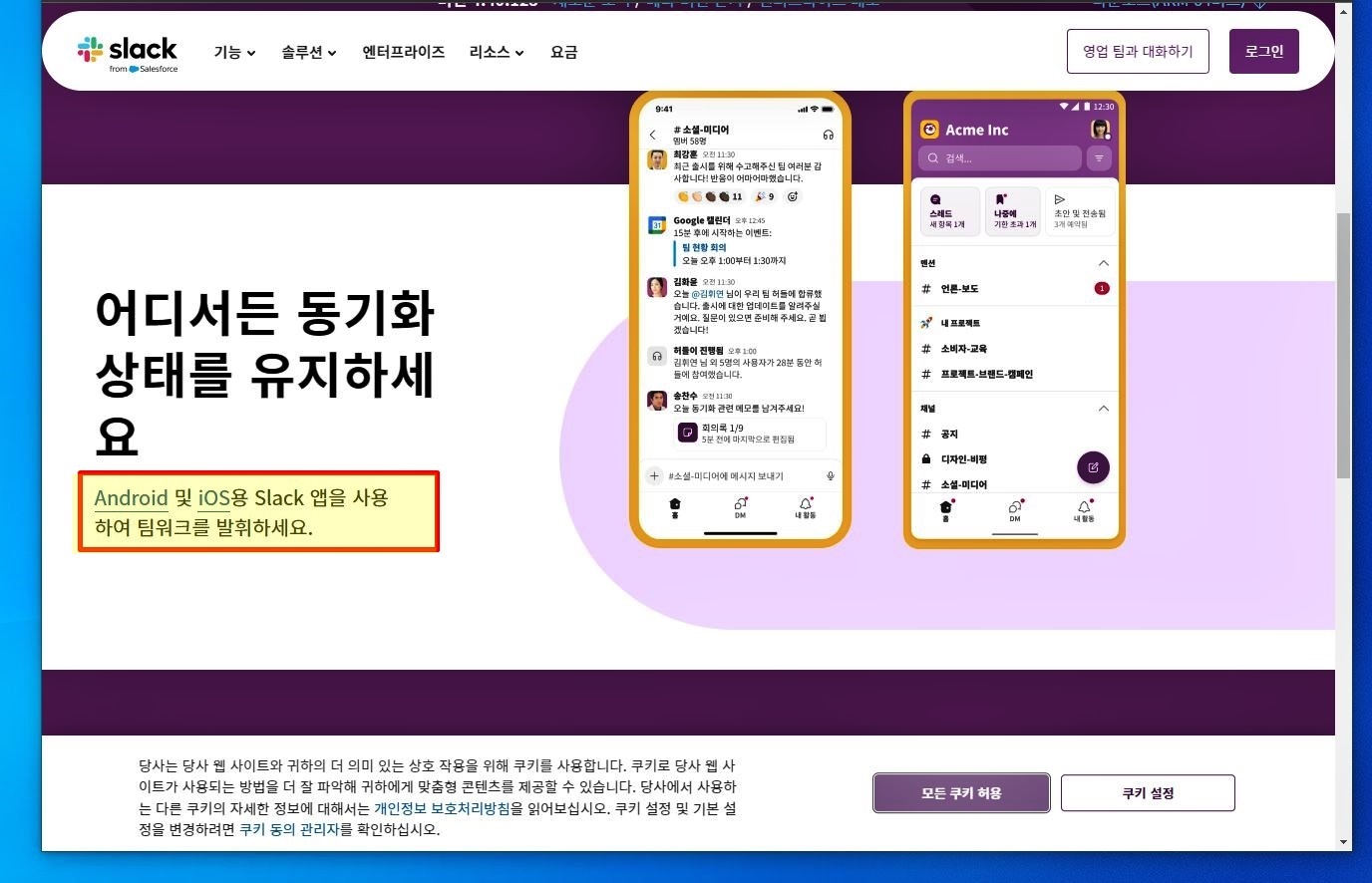Click the headphones huddle icon in iOS mockup
This screenshot has width=1372, height=883.
coord(828,135)
